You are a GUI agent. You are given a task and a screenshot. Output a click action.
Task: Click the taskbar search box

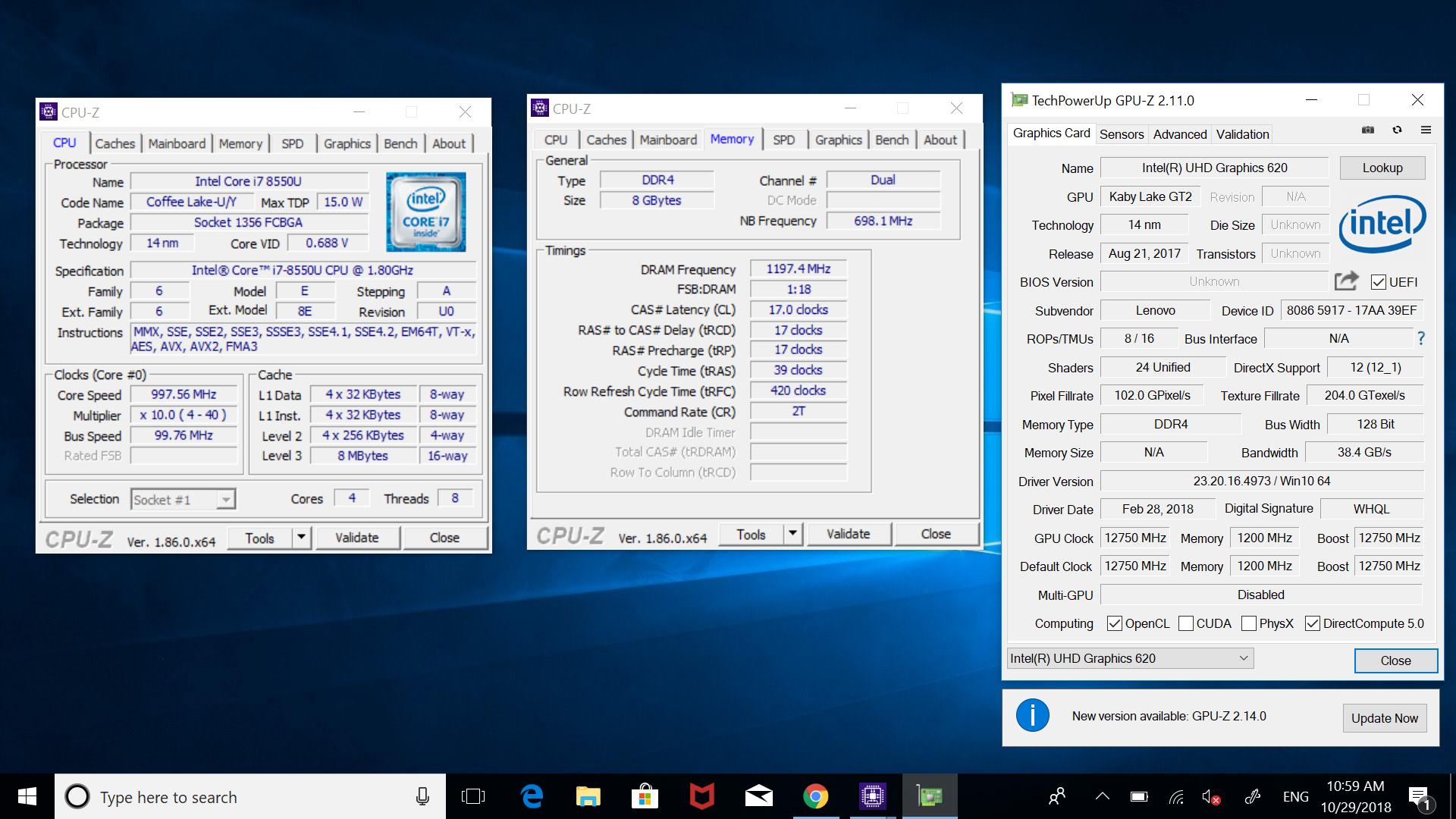(250, 796)
